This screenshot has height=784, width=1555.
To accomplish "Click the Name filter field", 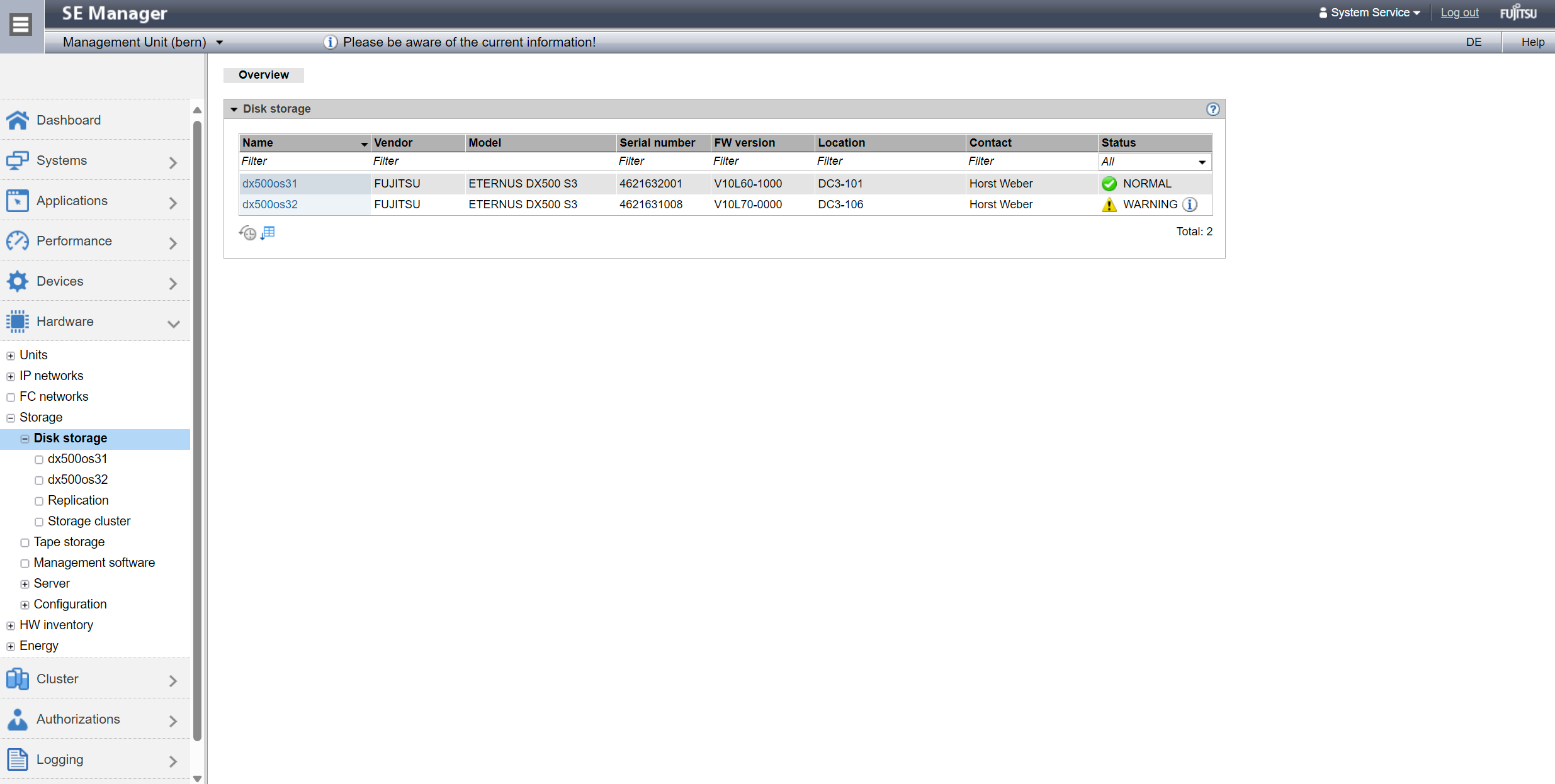I will point(305,161).
